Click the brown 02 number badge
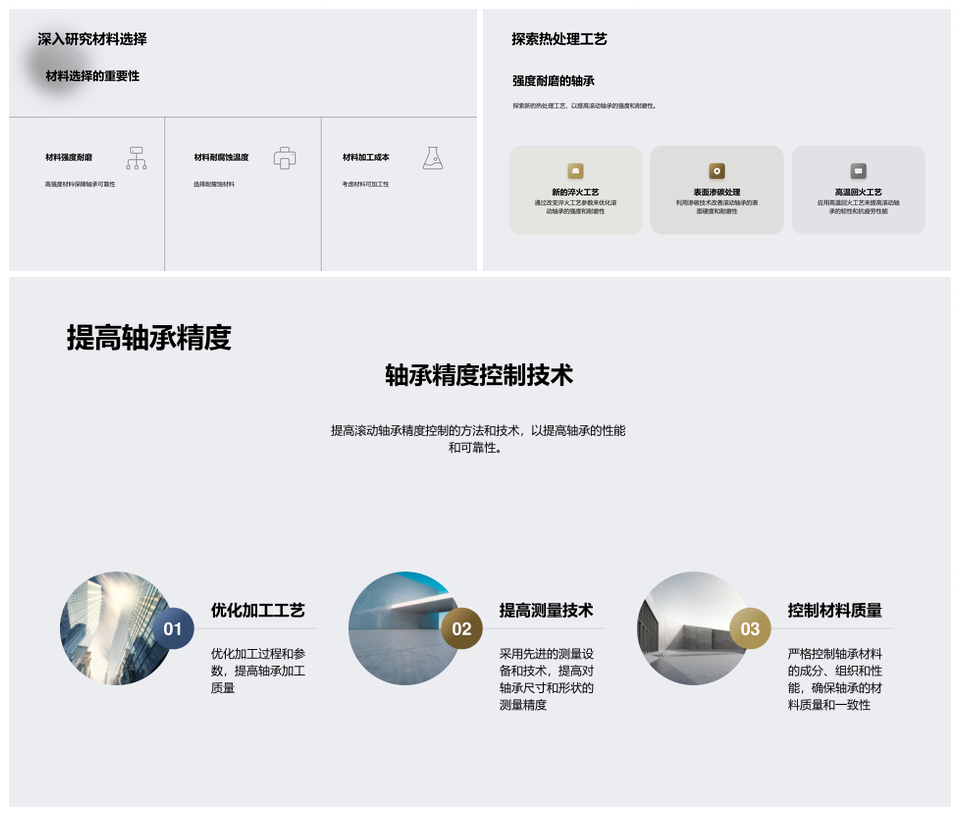Screen dimensions: 960x816 [461, 629]
